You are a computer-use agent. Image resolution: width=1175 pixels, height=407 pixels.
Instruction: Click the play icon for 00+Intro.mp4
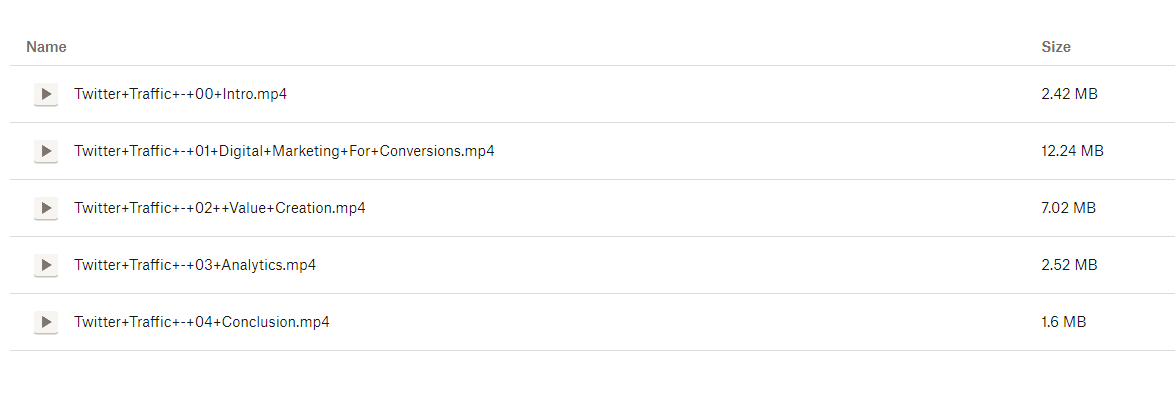tap(46, 95)
